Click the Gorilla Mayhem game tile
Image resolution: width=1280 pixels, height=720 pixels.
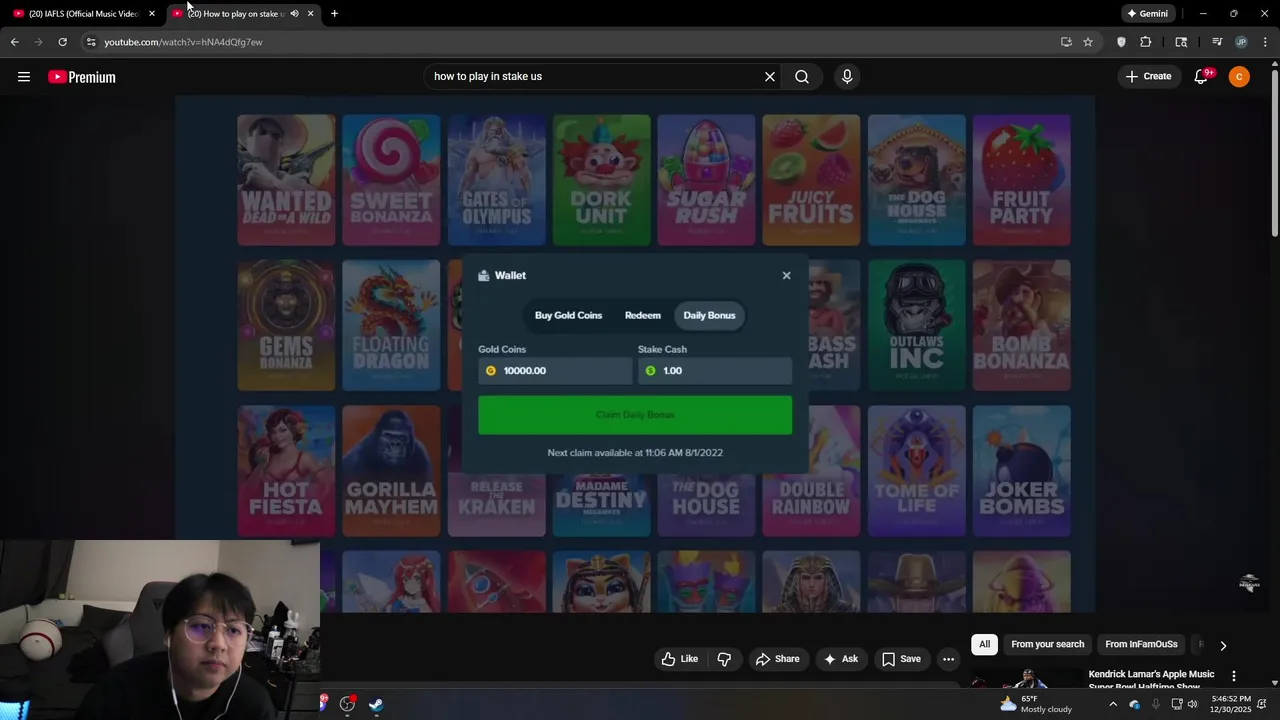391,470
